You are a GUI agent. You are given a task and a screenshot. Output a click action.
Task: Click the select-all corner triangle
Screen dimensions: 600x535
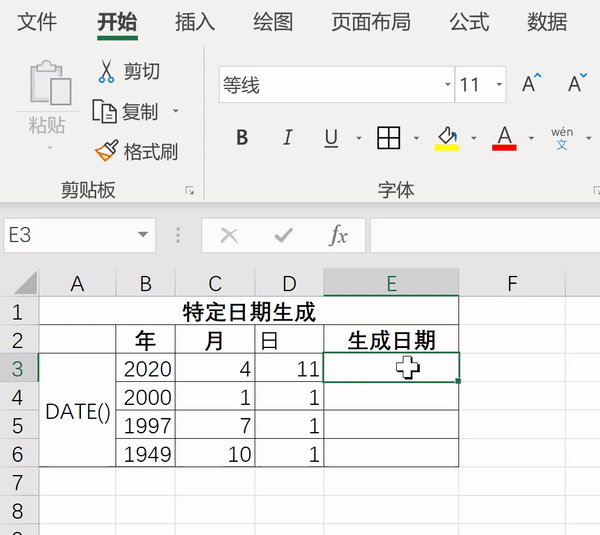[x=26, y=282]
